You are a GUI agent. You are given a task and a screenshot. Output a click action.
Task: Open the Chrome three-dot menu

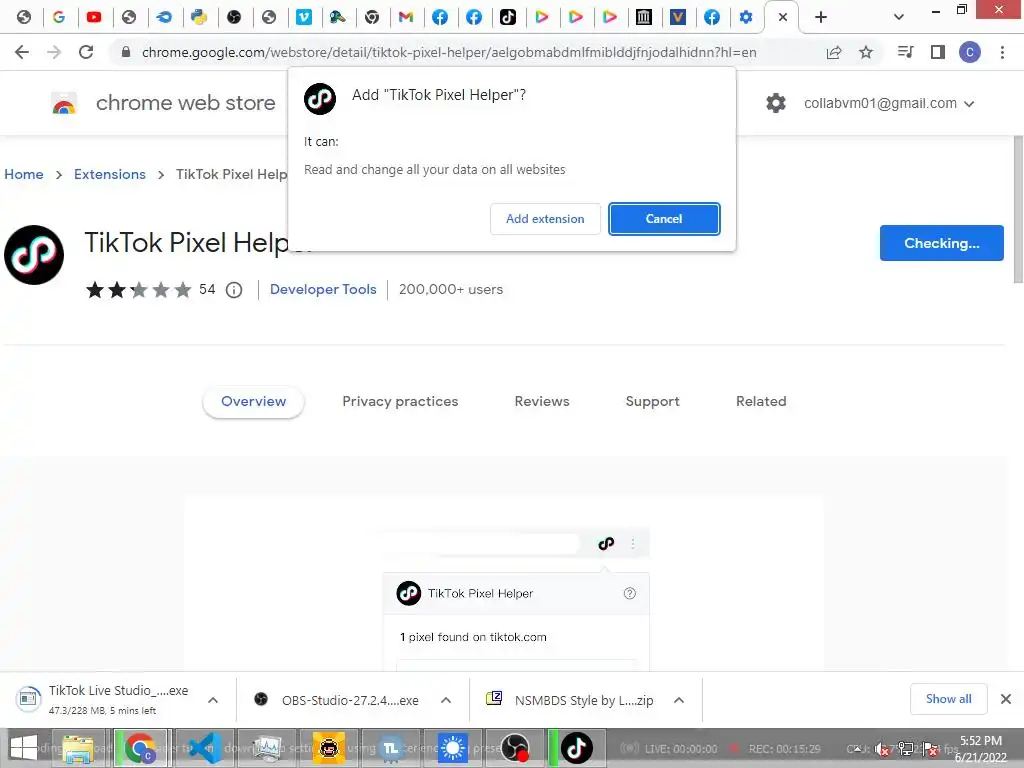click(x=1002, y=52)
